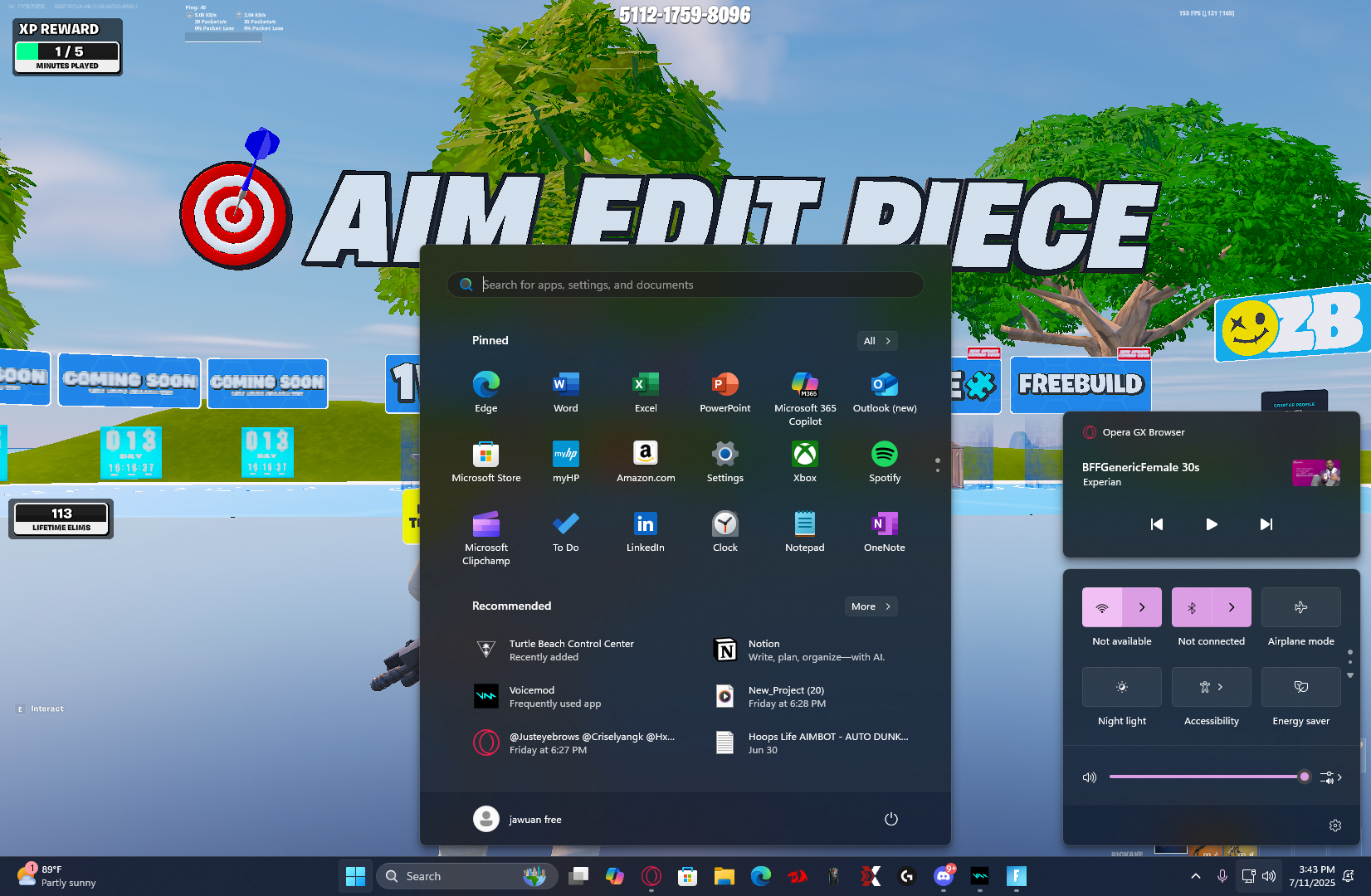Open Task View on the taskbar
Image resolution: width=1371 pixels, height=896 pixels.
point(578,876)
